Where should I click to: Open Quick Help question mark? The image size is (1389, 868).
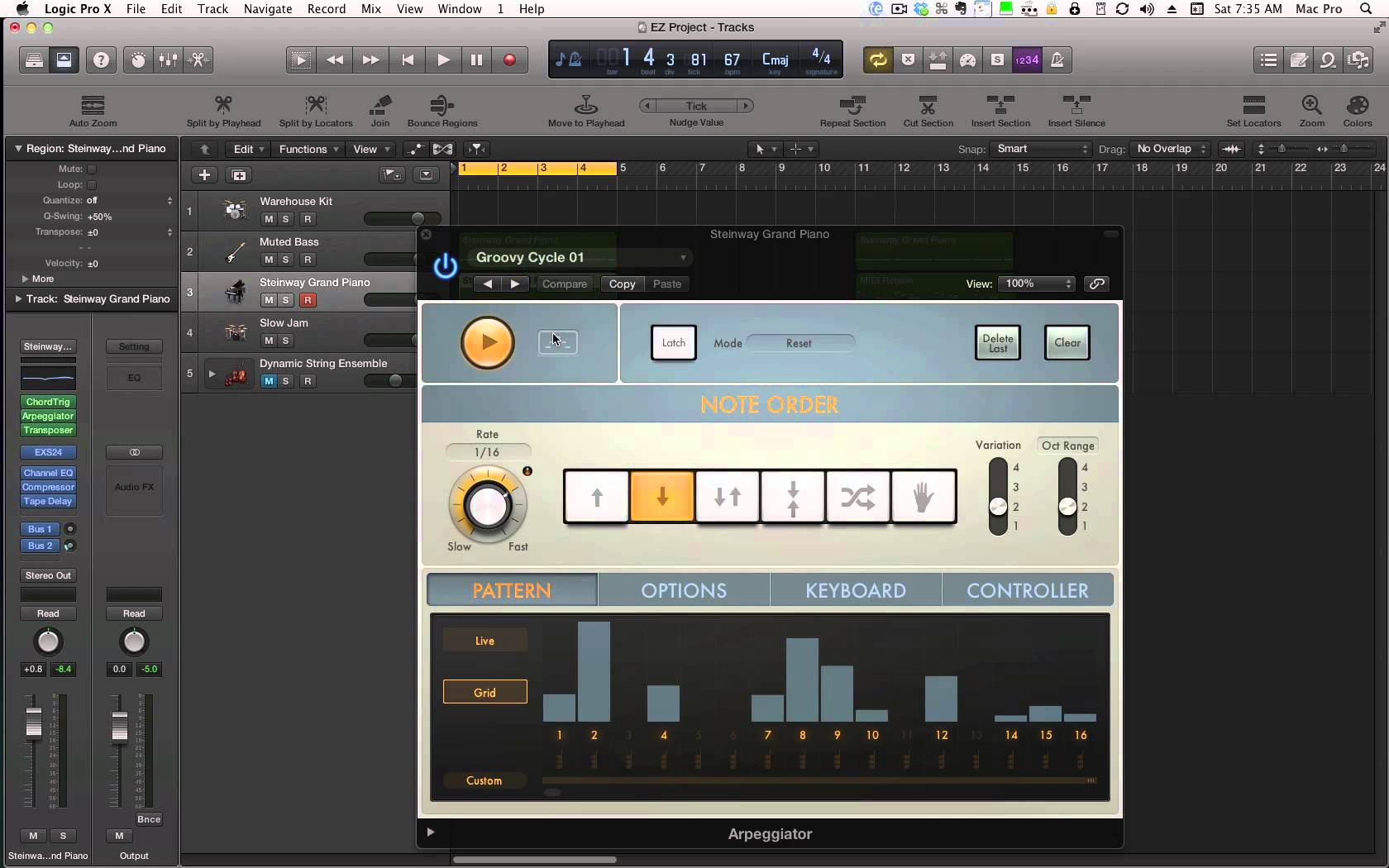click(x=101, y=60)
